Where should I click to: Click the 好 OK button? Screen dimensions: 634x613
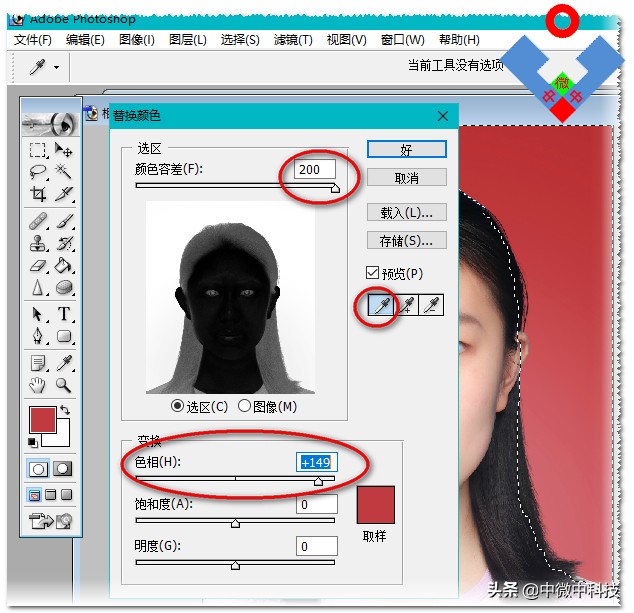coord(407,149)
